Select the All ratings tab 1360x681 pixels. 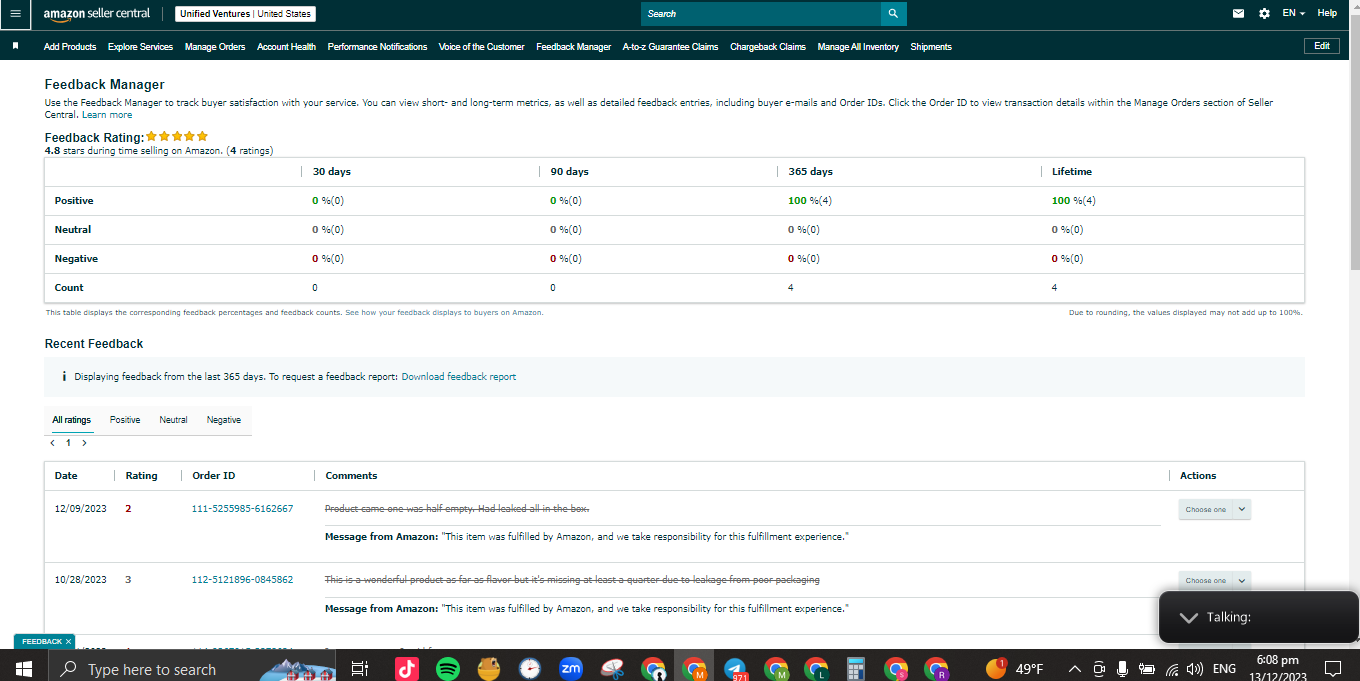tap(72, 420)
